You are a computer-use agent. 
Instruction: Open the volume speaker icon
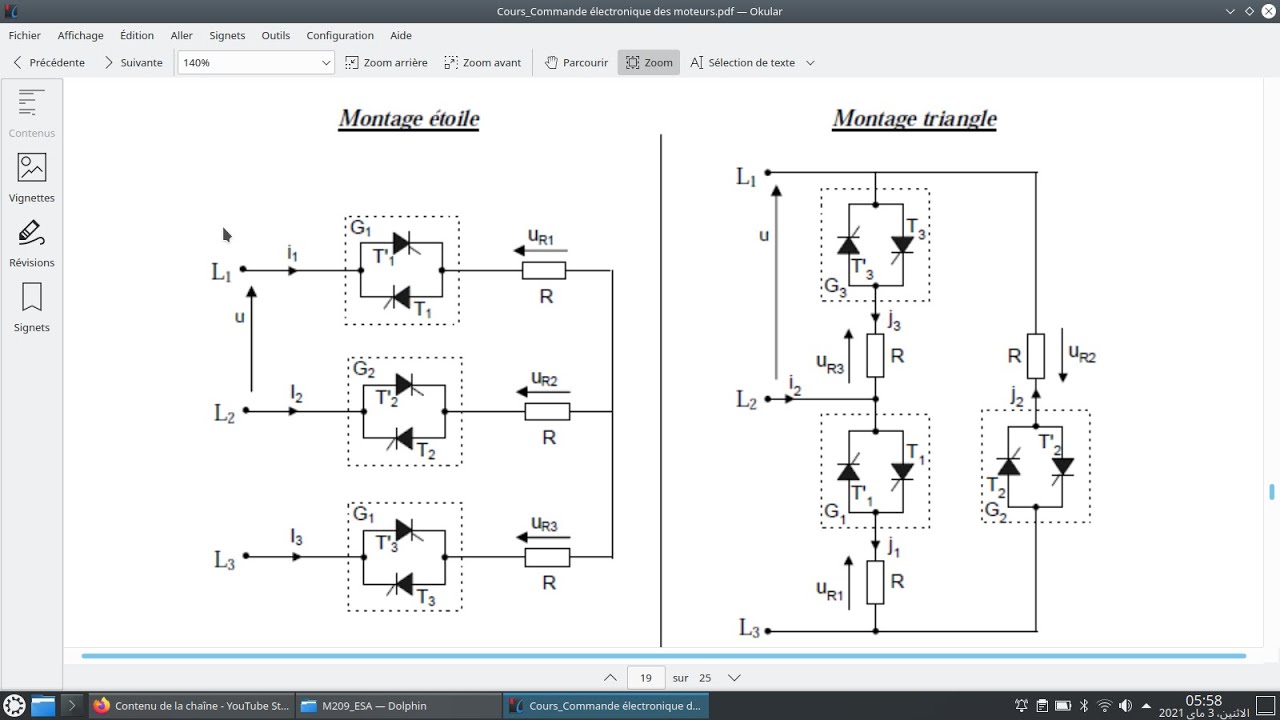(1126, 705)
